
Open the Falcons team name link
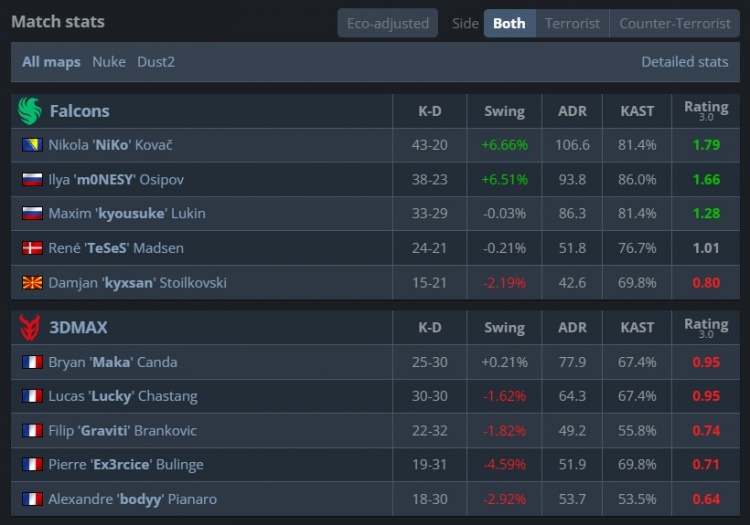[x=80, y=111]
